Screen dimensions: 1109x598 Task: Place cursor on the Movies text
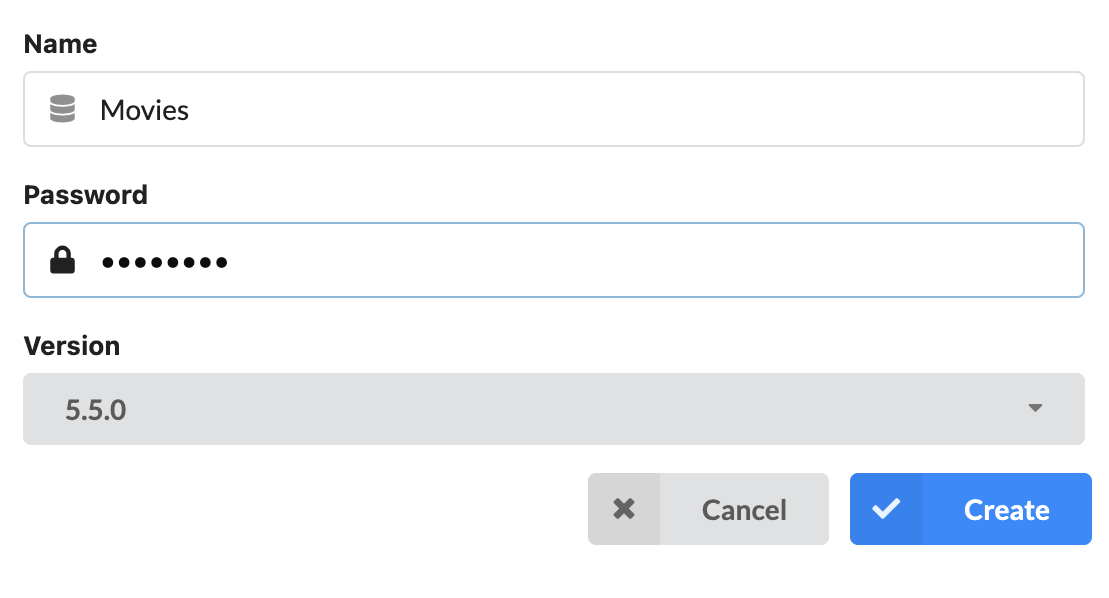(144, 110)
